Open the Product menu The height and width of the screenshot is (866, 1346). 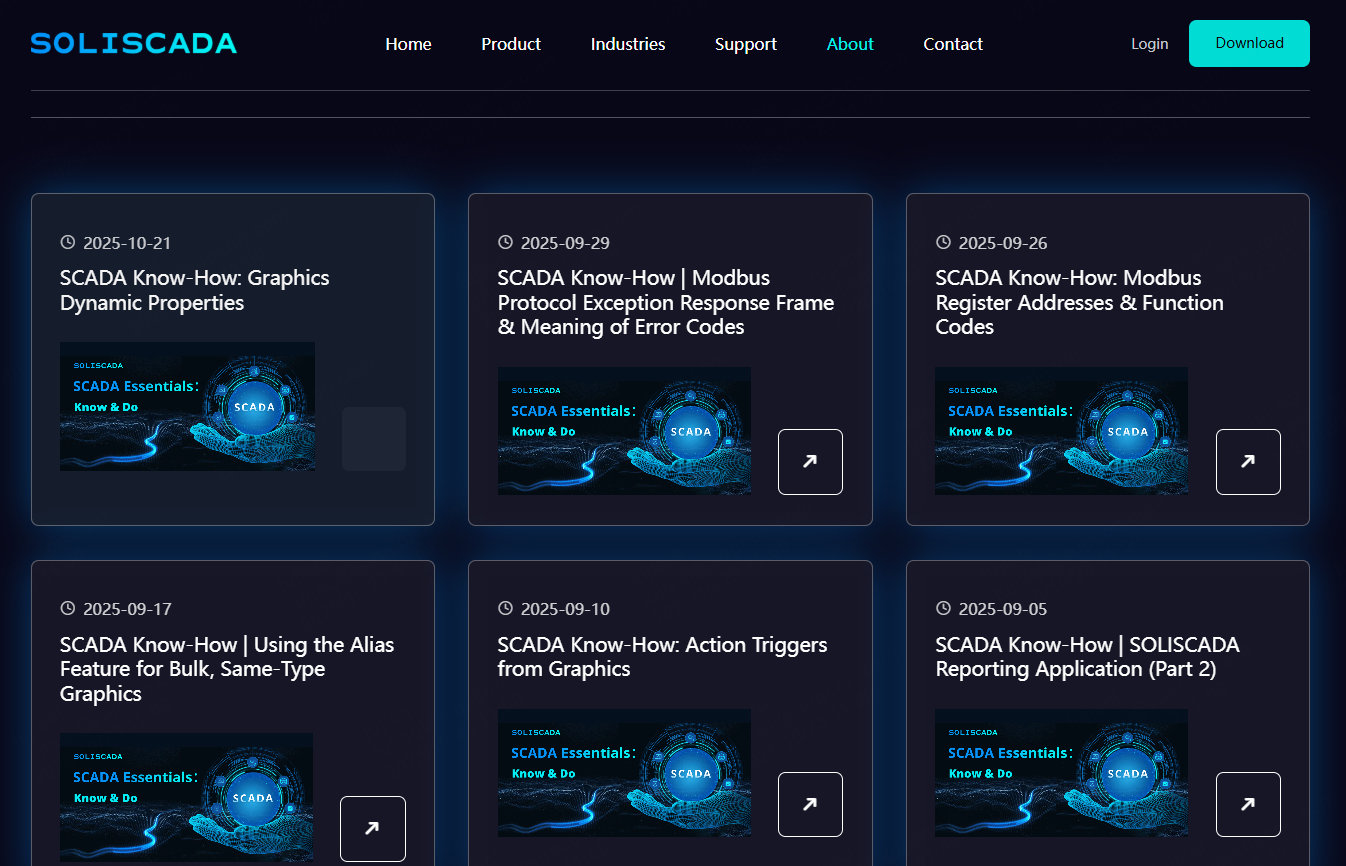click(511, 44)
